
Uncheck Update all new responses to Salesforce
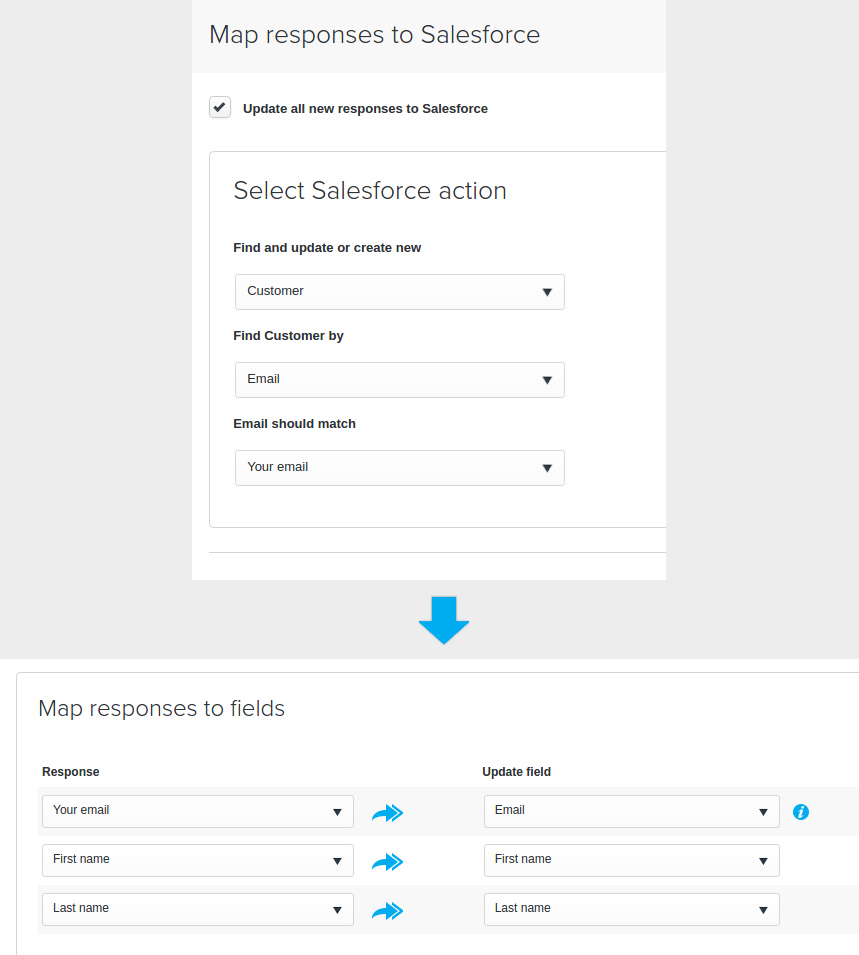tap(220, 107)
